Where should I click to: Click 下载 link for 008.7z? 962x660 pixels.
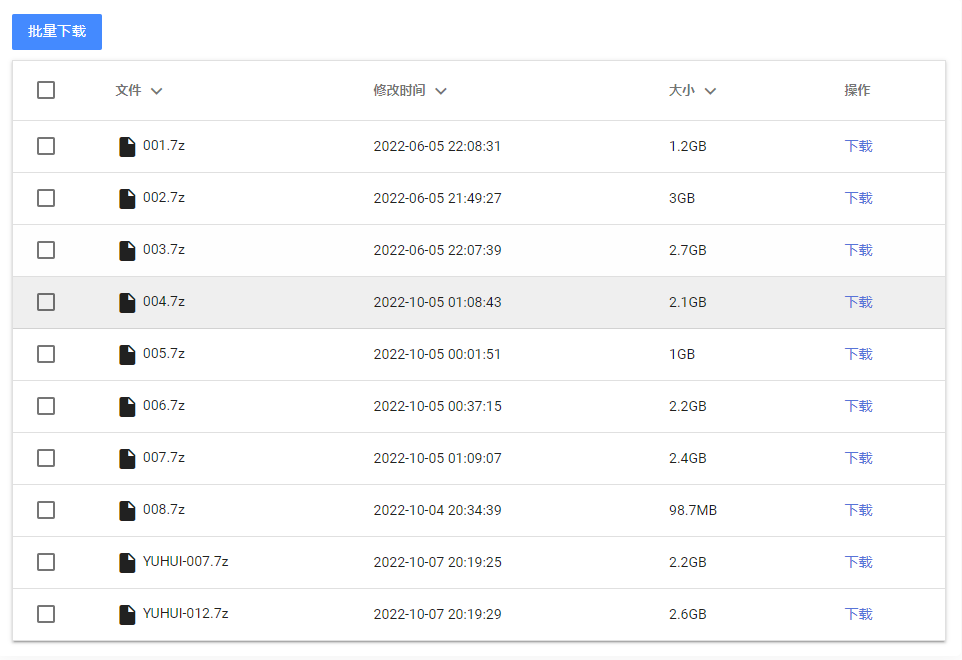[x=858, y=510]
